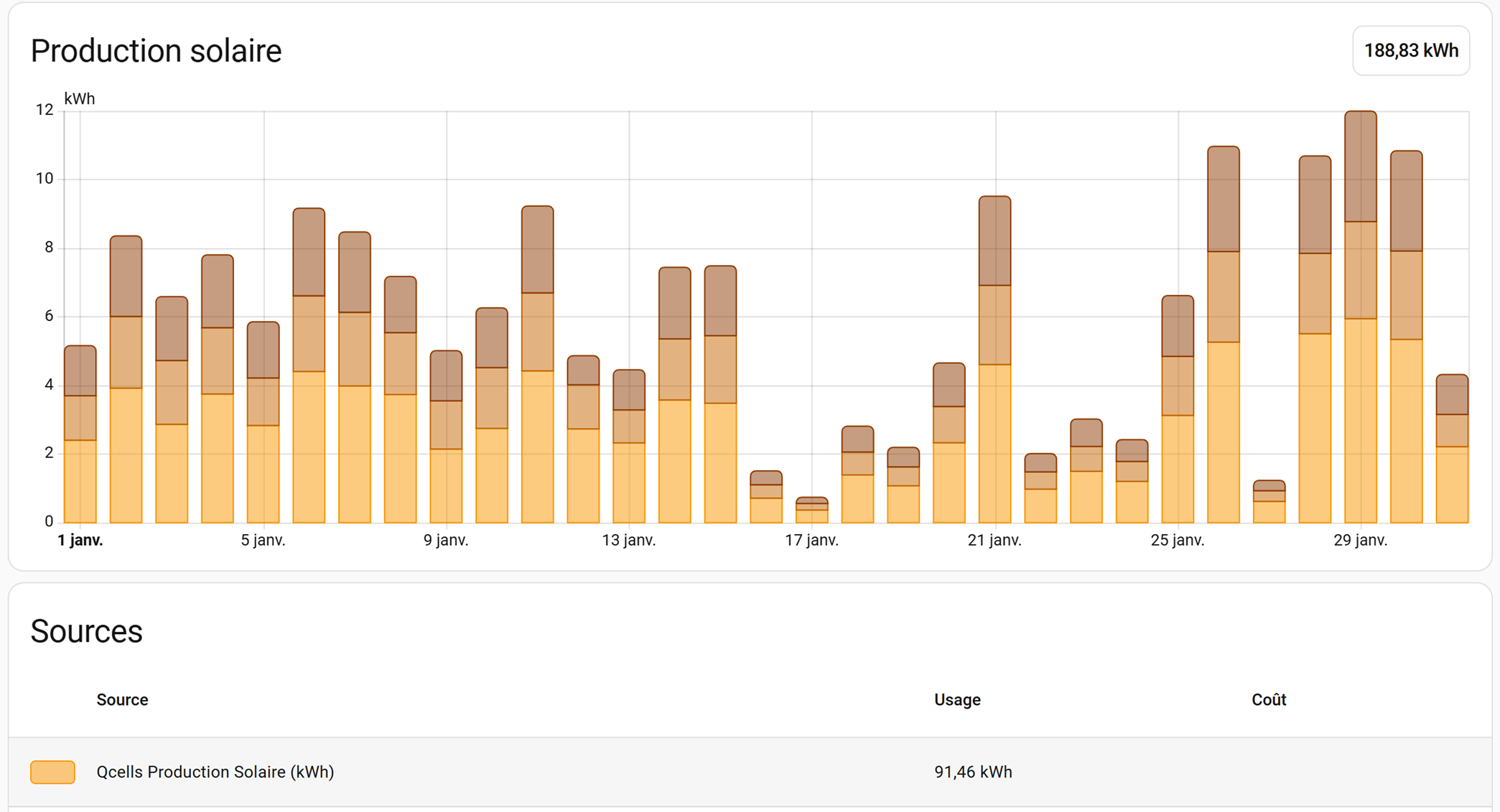Click the 29 janv. axis label
Screen dimensions: 1500x812
point(1360,540)
